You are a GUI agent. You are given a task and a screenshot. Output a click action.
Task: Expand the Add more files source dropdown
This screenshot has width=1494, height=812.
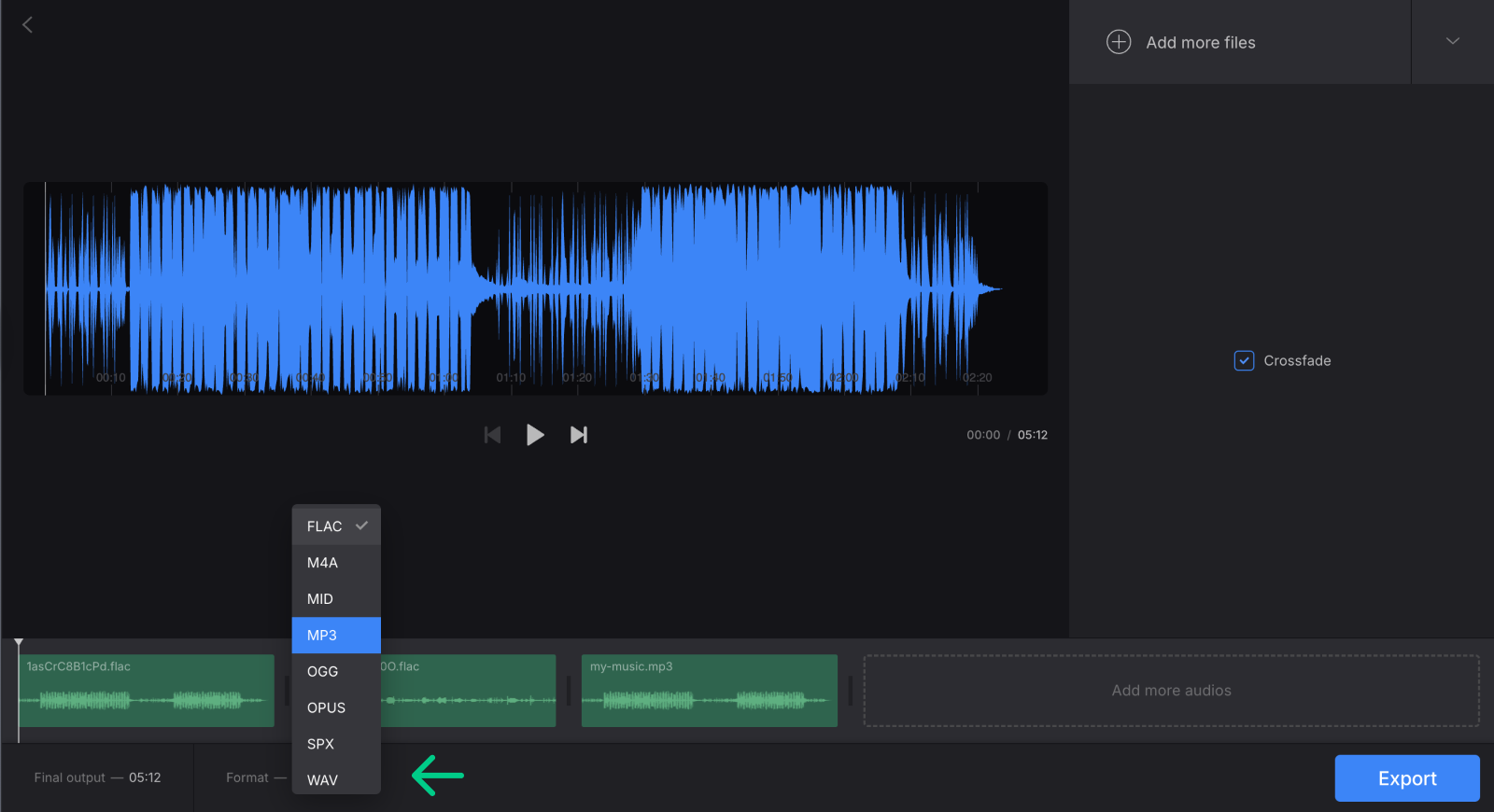[x=1452, y=41]
